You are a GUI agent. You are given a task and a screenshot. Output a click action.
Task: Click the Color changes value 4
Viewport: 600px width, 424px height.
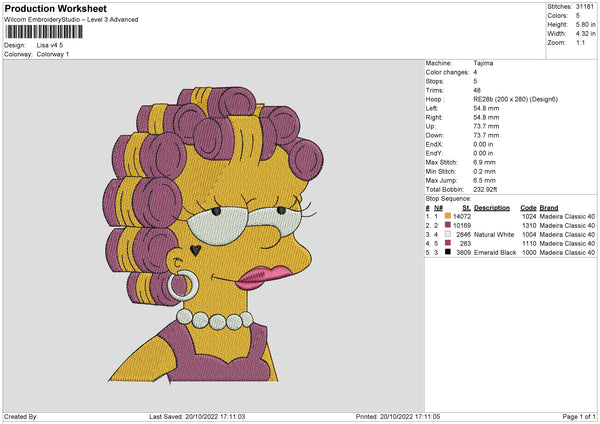(475, 72)
